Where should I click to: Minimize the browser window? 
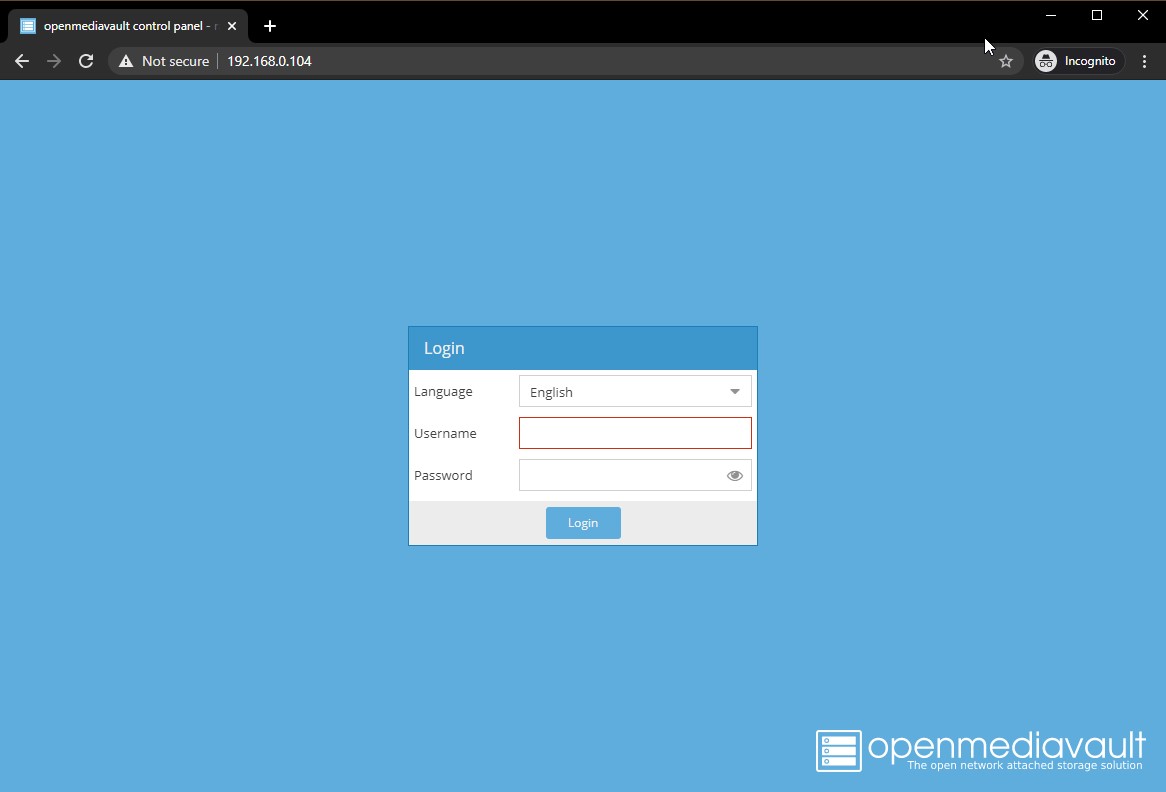coord(1051,15)
